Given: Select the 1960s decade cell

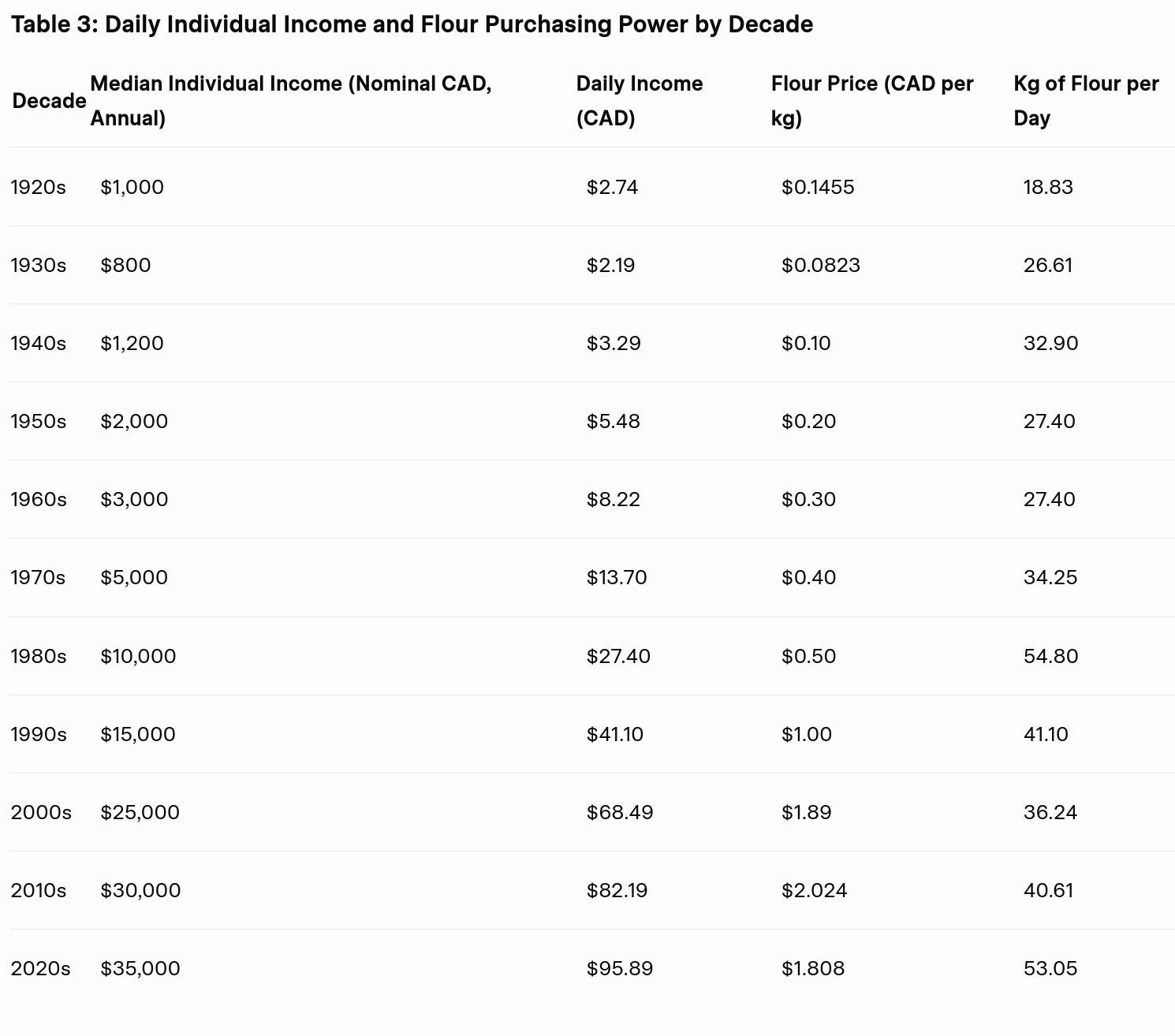Looking at the screenshot, I should [x=39, y=499].
